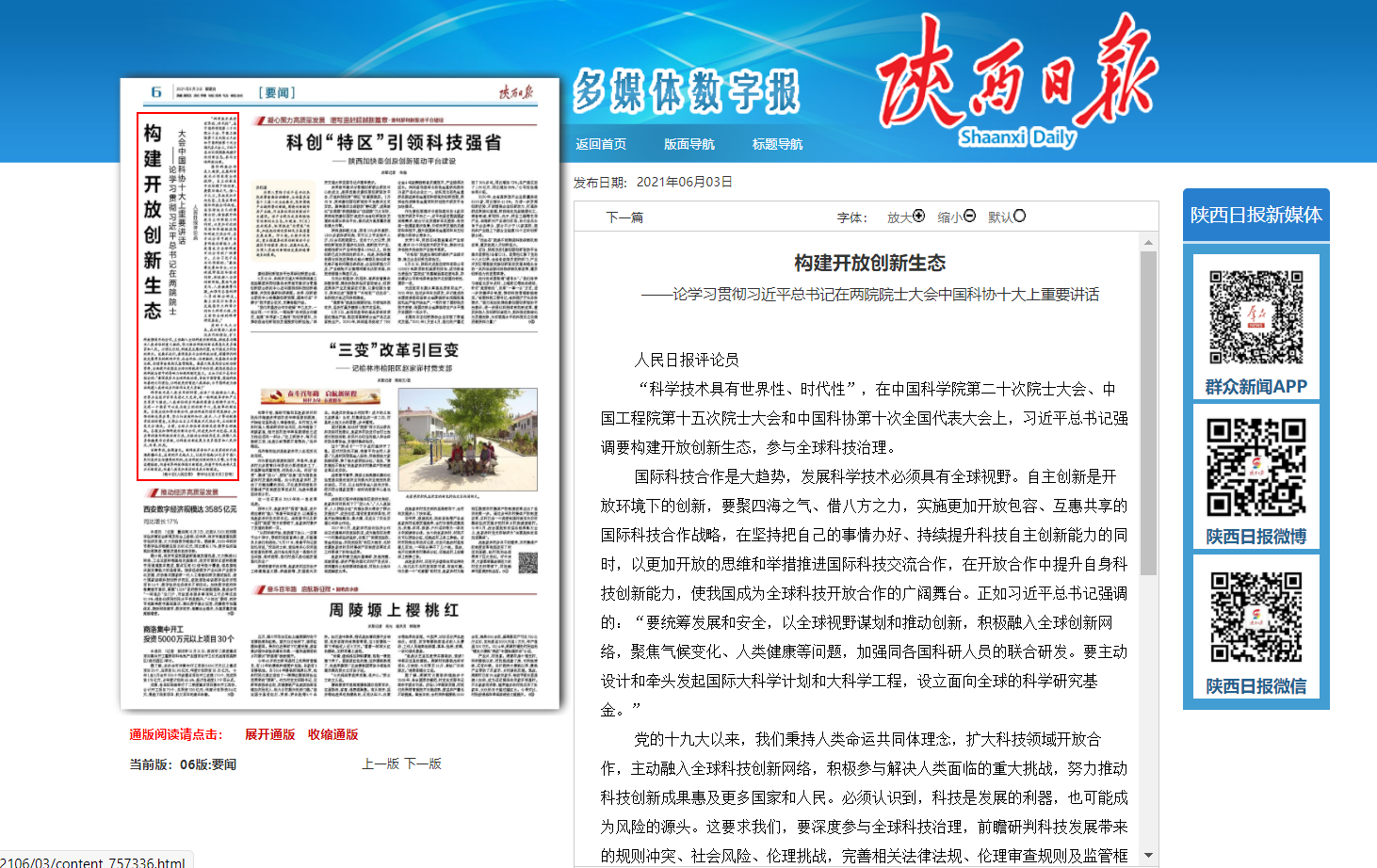Open 标题导航 menu

(x=778, y=144)
